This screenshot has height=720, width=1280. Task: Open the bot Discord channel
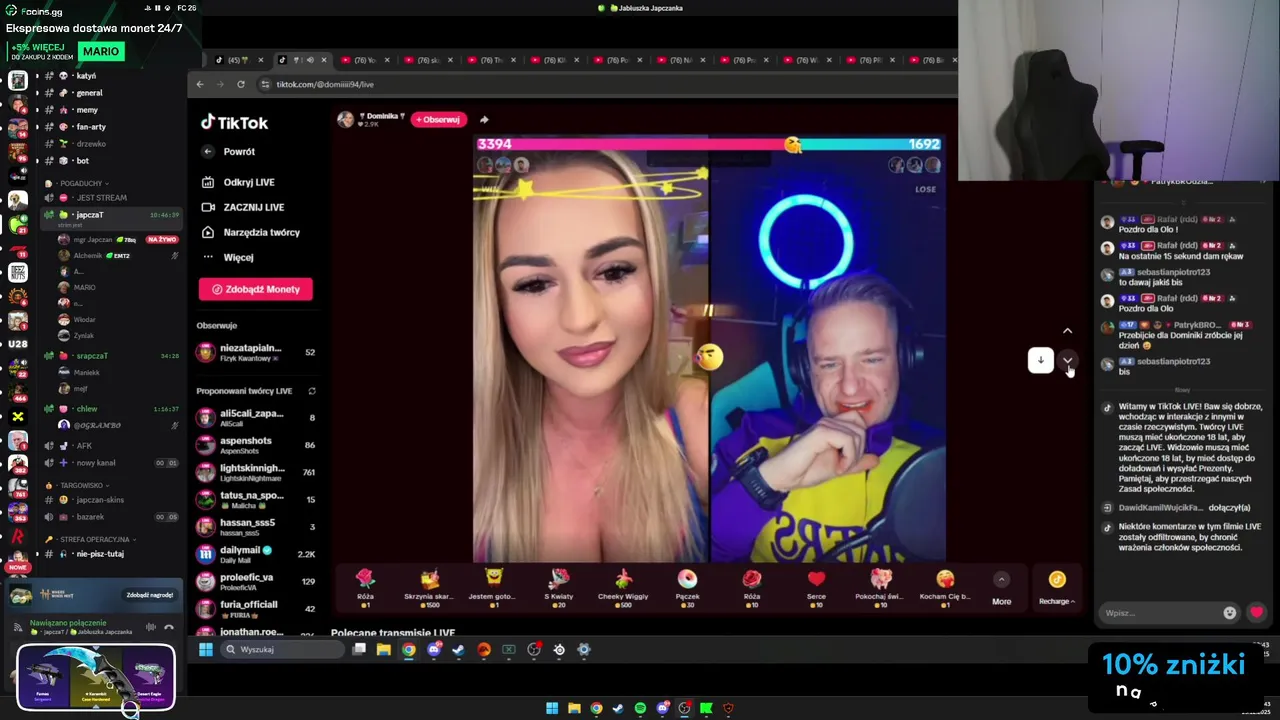82,161
